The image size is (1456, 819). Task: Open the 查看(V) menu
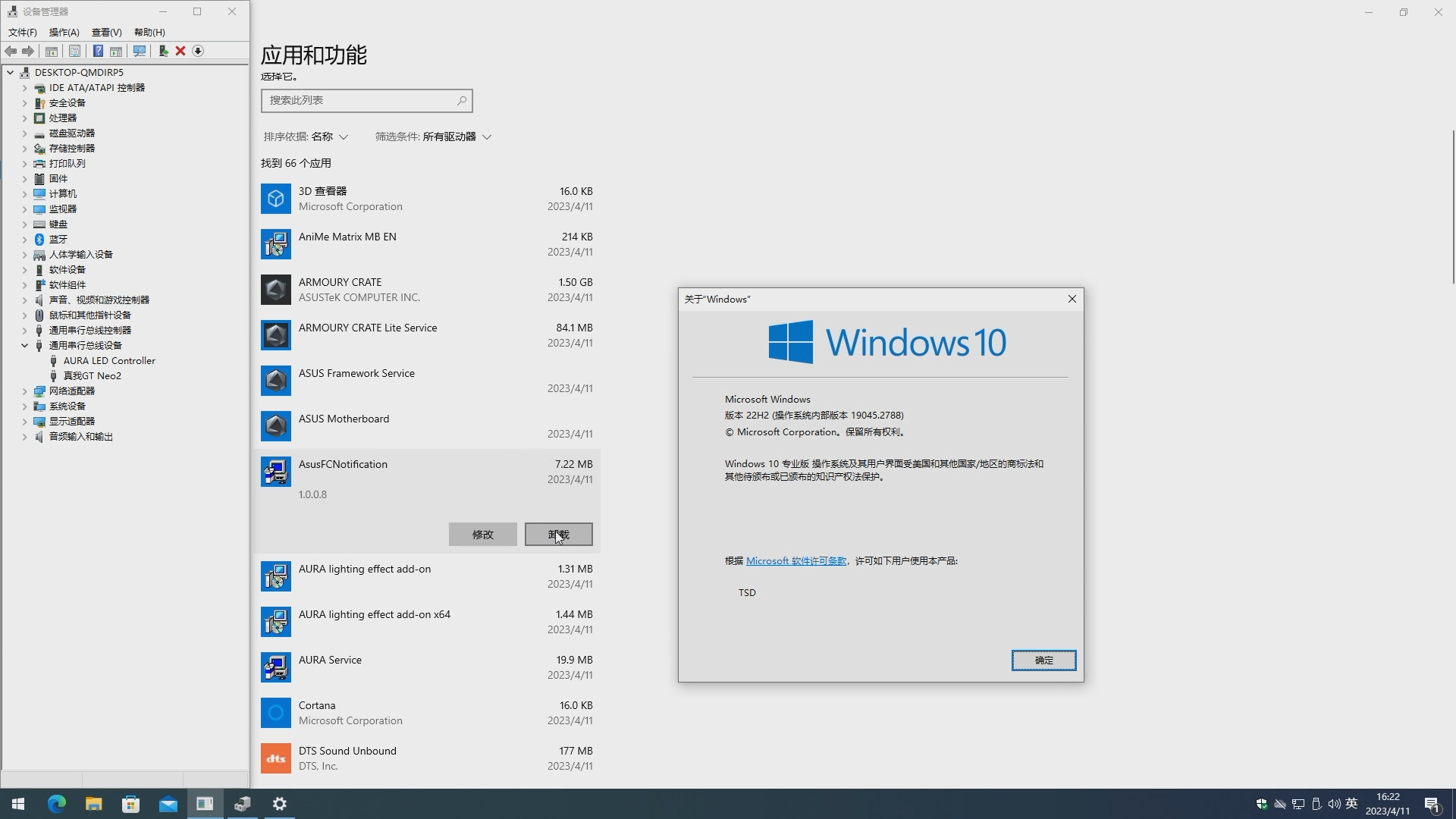coord(106,32)
